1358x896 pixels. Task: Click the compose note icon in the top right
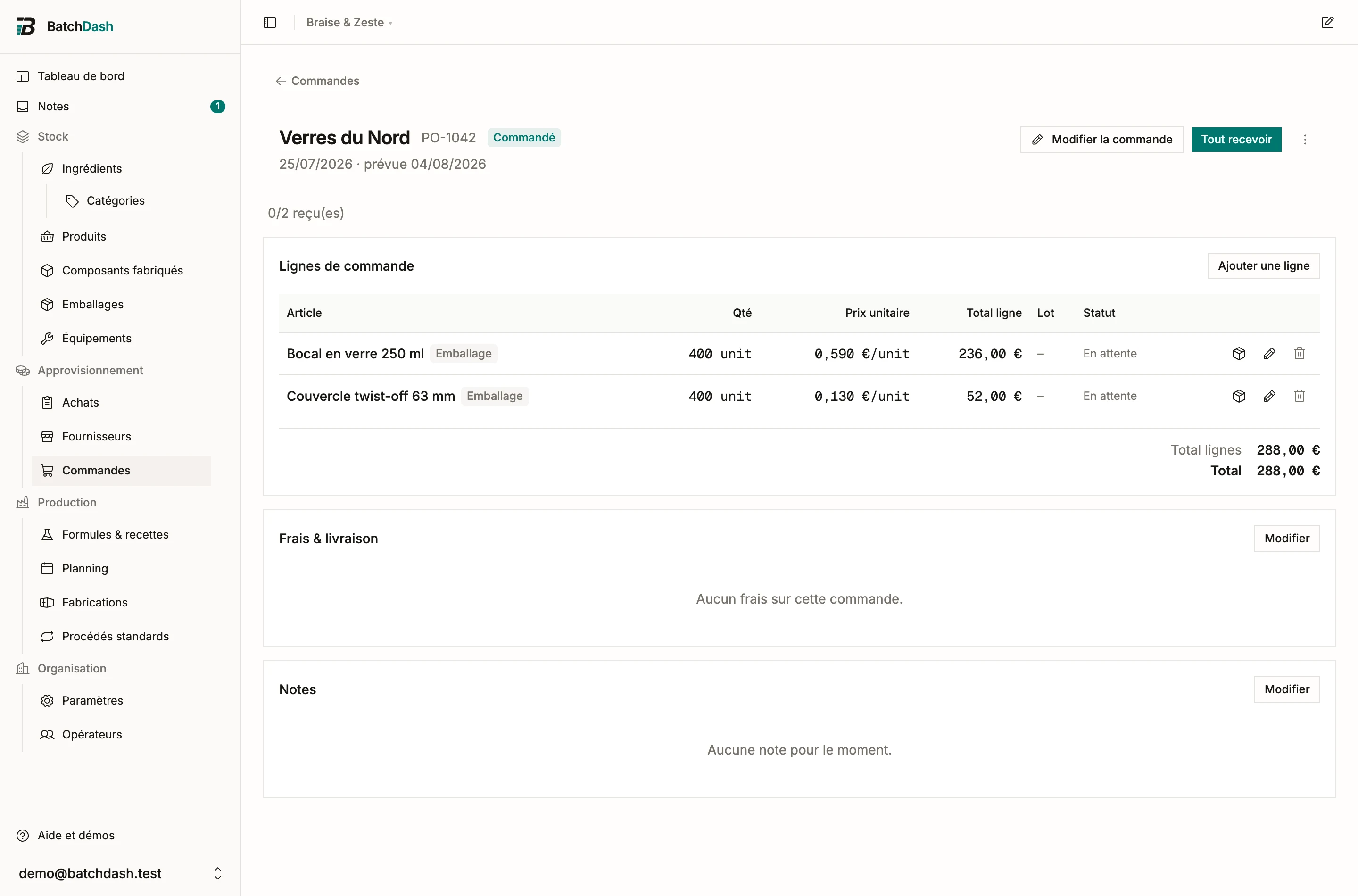tap(1328, 22)
